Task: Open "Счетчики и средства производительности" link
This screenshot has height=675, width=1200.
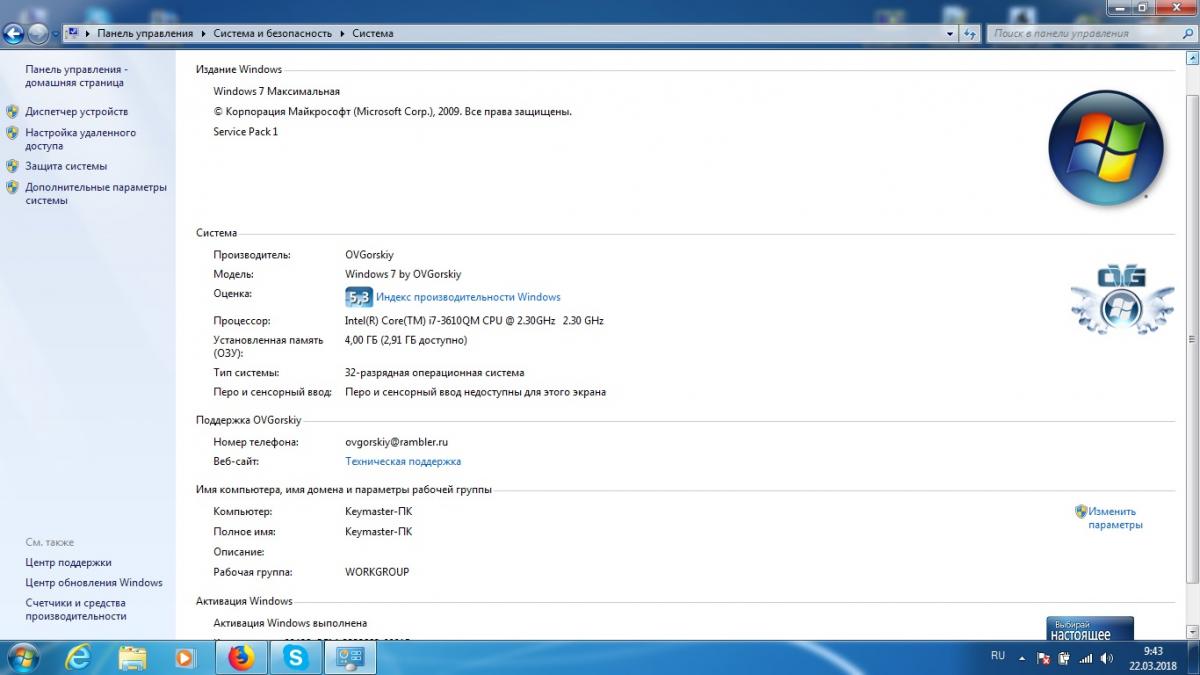Action: click(76, 609)
